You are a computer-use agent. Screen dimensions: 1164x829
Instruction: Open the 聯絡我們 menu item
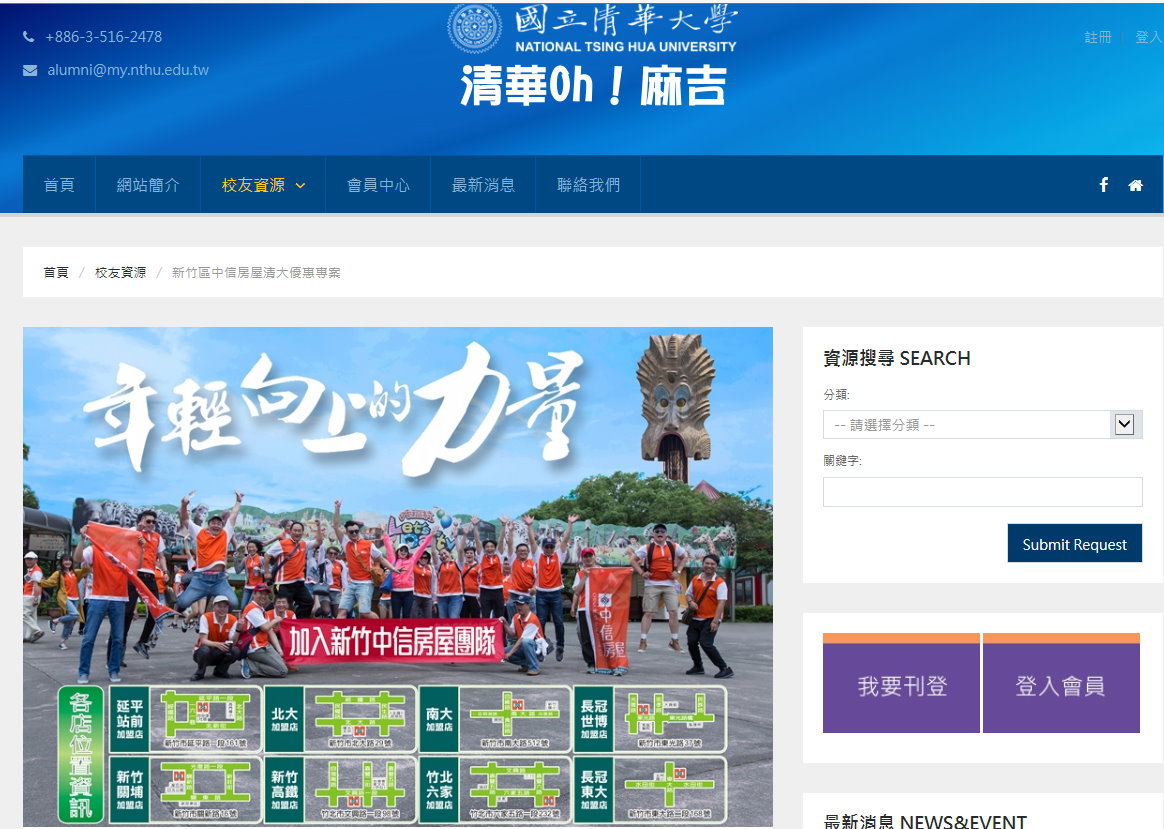(588, 185)
